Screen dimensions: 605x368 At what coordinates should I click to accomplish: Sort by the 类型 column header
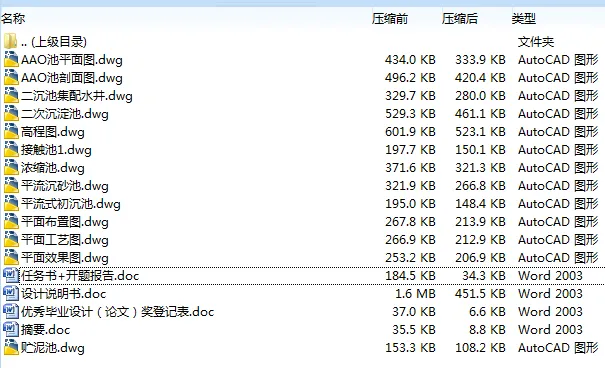[x=524, y=18]
